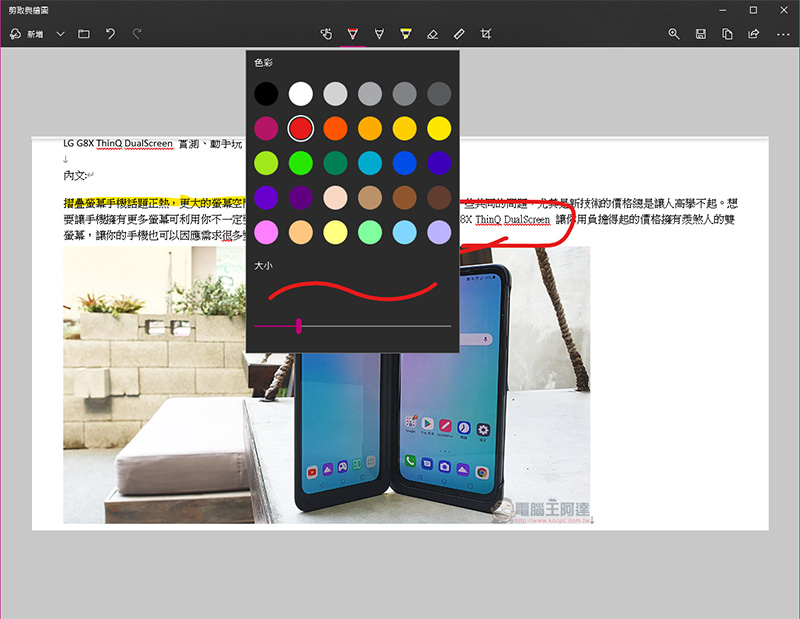Minimize the Snip & Sketch window
800x619 pixels.
tap(722, 10)
